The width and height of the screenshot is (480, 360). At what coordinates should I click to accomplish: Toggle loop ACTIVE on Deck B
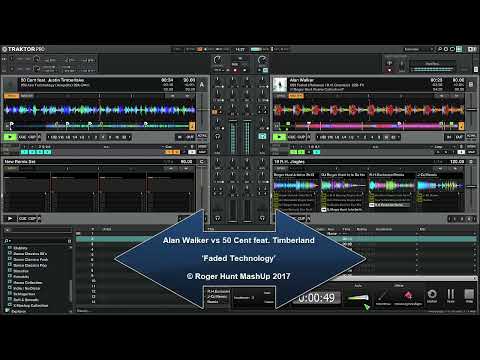(x=471, y=136)
